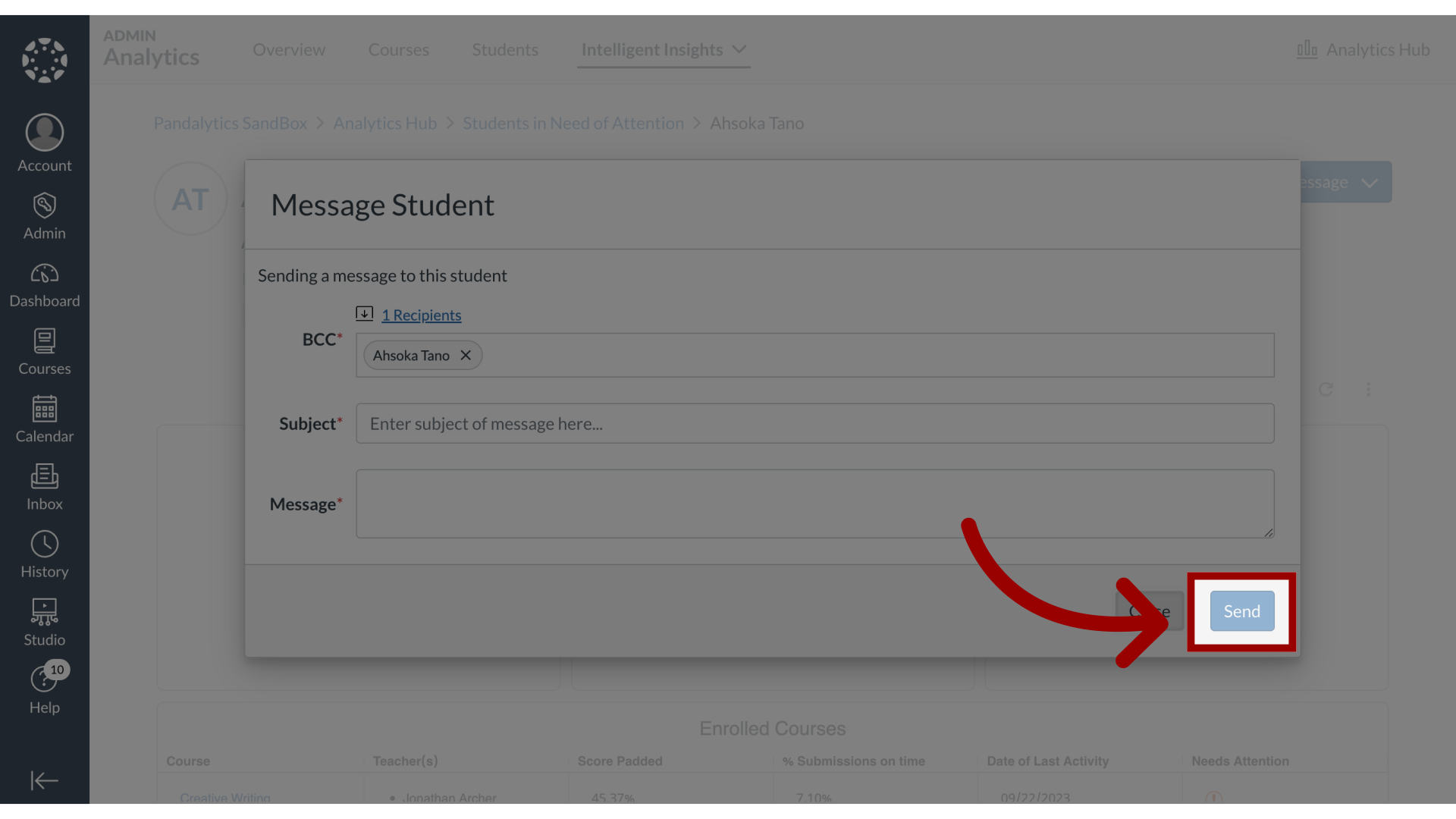Switch to Overview tab
1456x819 pixels.
click(289, 49)
